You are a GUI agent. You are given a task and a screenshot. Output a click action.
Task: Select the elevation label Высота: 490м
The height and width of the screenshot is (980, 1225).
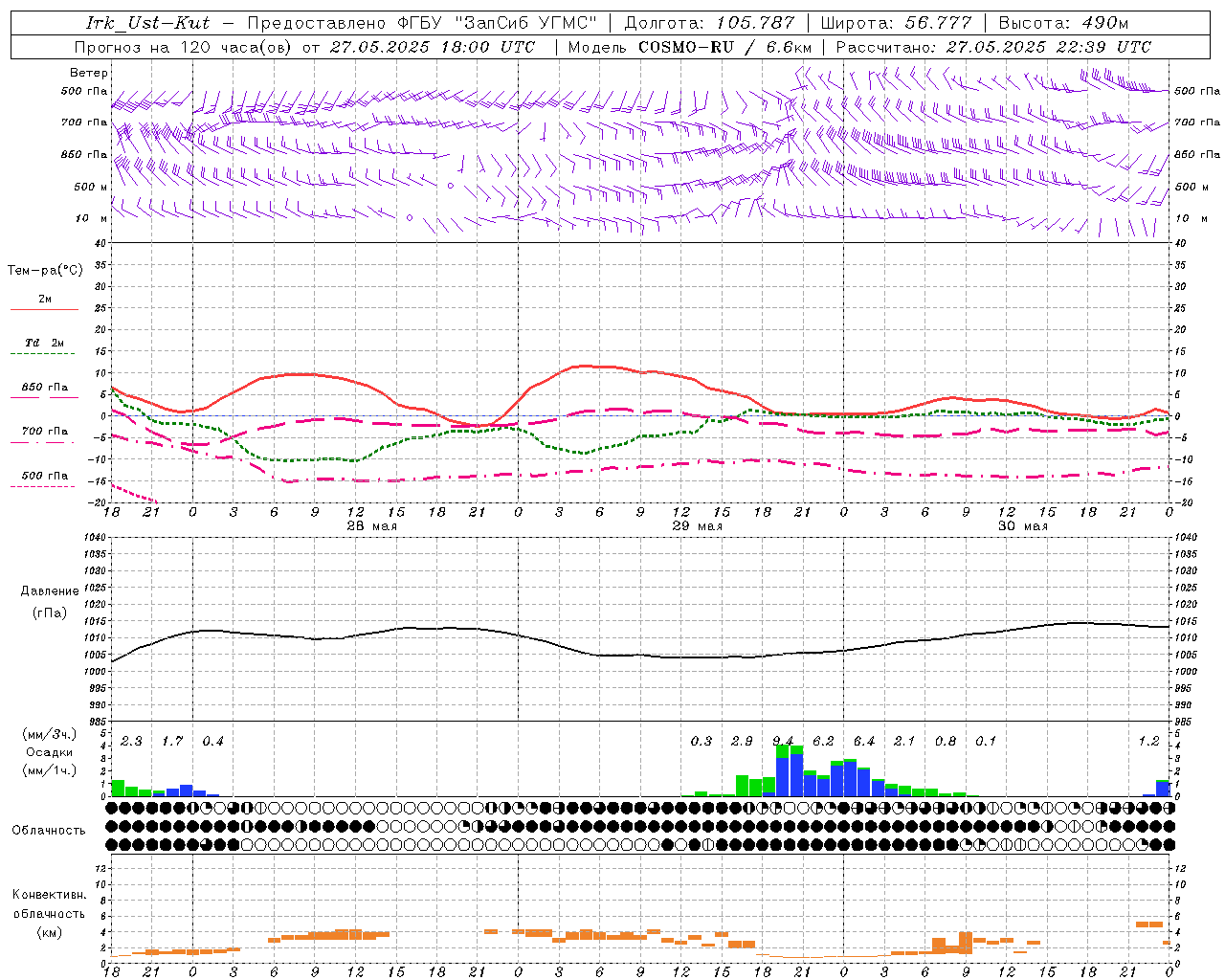(x=1063, y=23)
